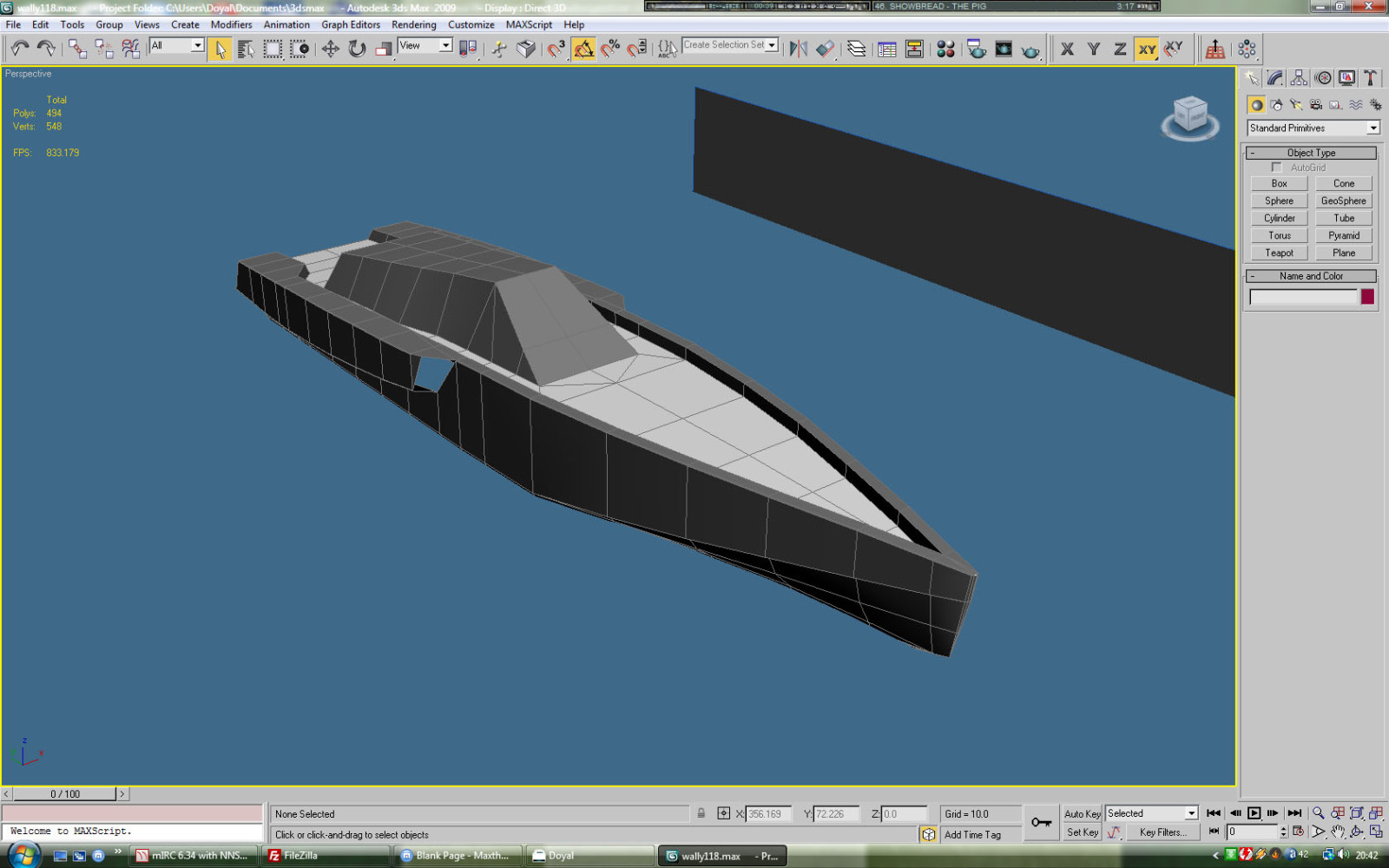Click the Mirror tool icon

pos(798,49)
